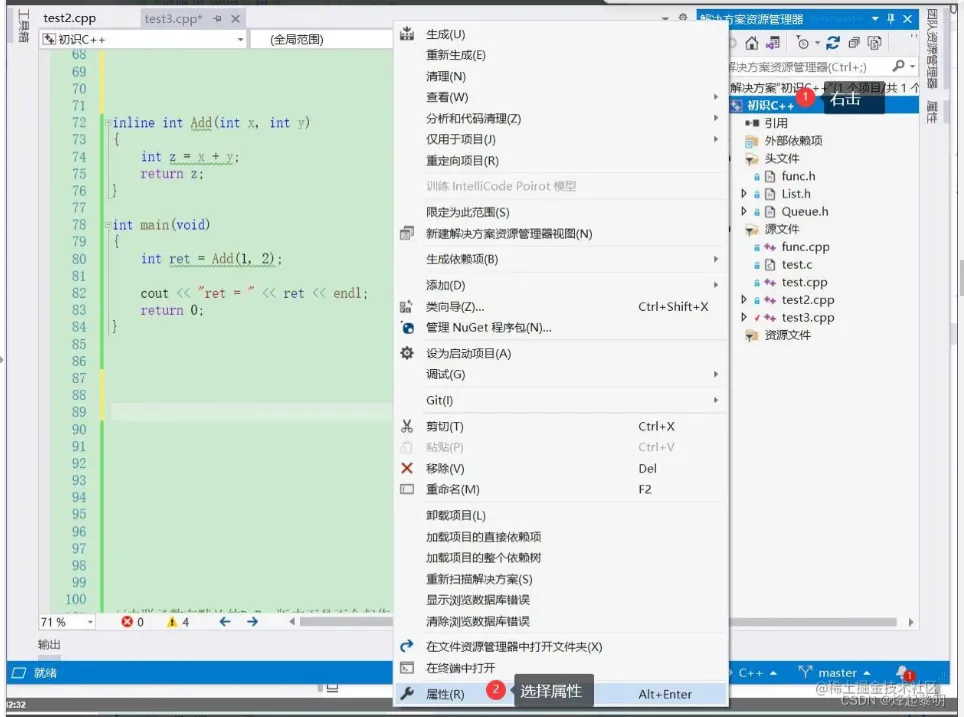Expand the List.h tree node
This screenshot has height=717, width=964.
744,194
